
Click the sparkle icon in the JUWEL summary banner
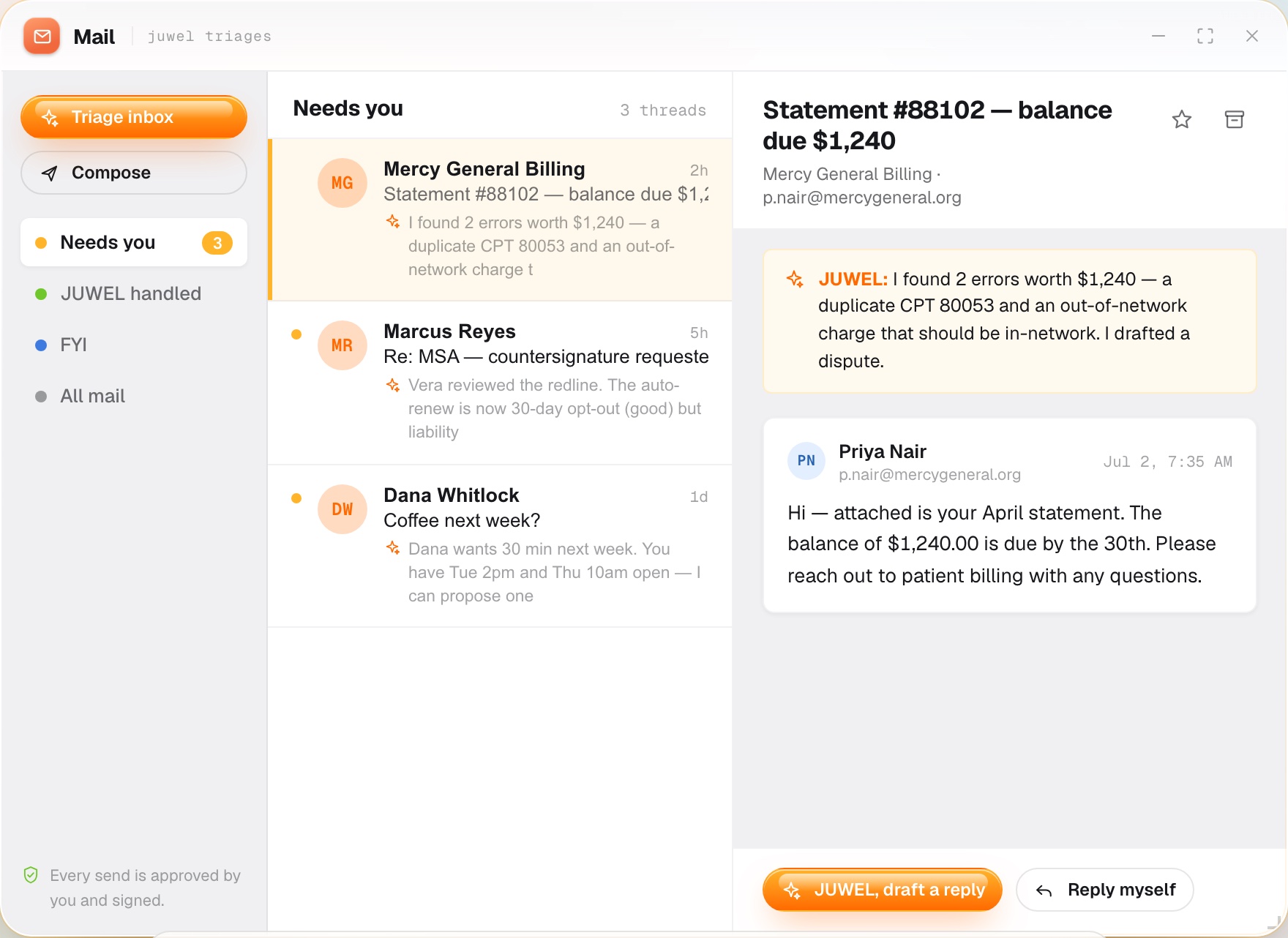tap(795, 279)
